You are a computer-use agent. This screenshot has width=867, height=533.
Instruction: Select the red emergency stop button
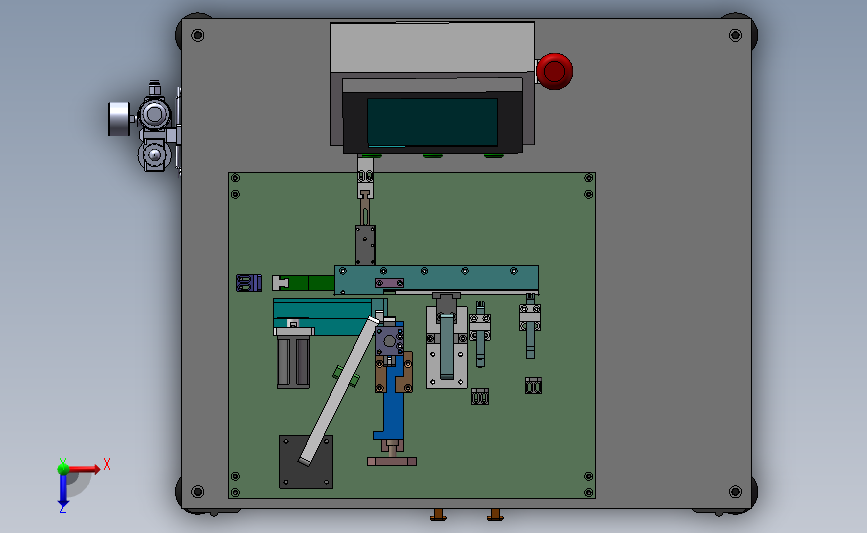point(555,71)
